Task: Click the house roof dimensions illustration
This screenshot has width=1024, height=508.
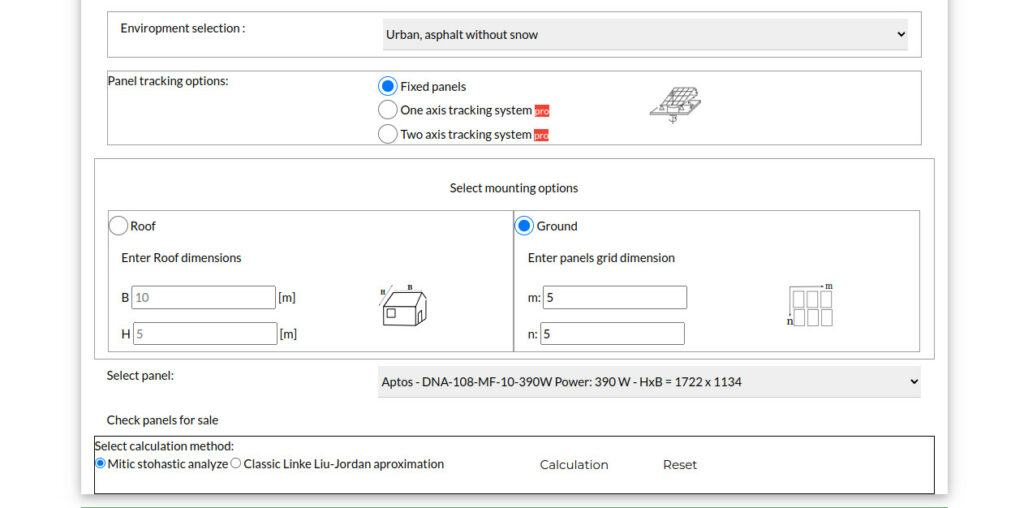Action: (x=403, y=305)
